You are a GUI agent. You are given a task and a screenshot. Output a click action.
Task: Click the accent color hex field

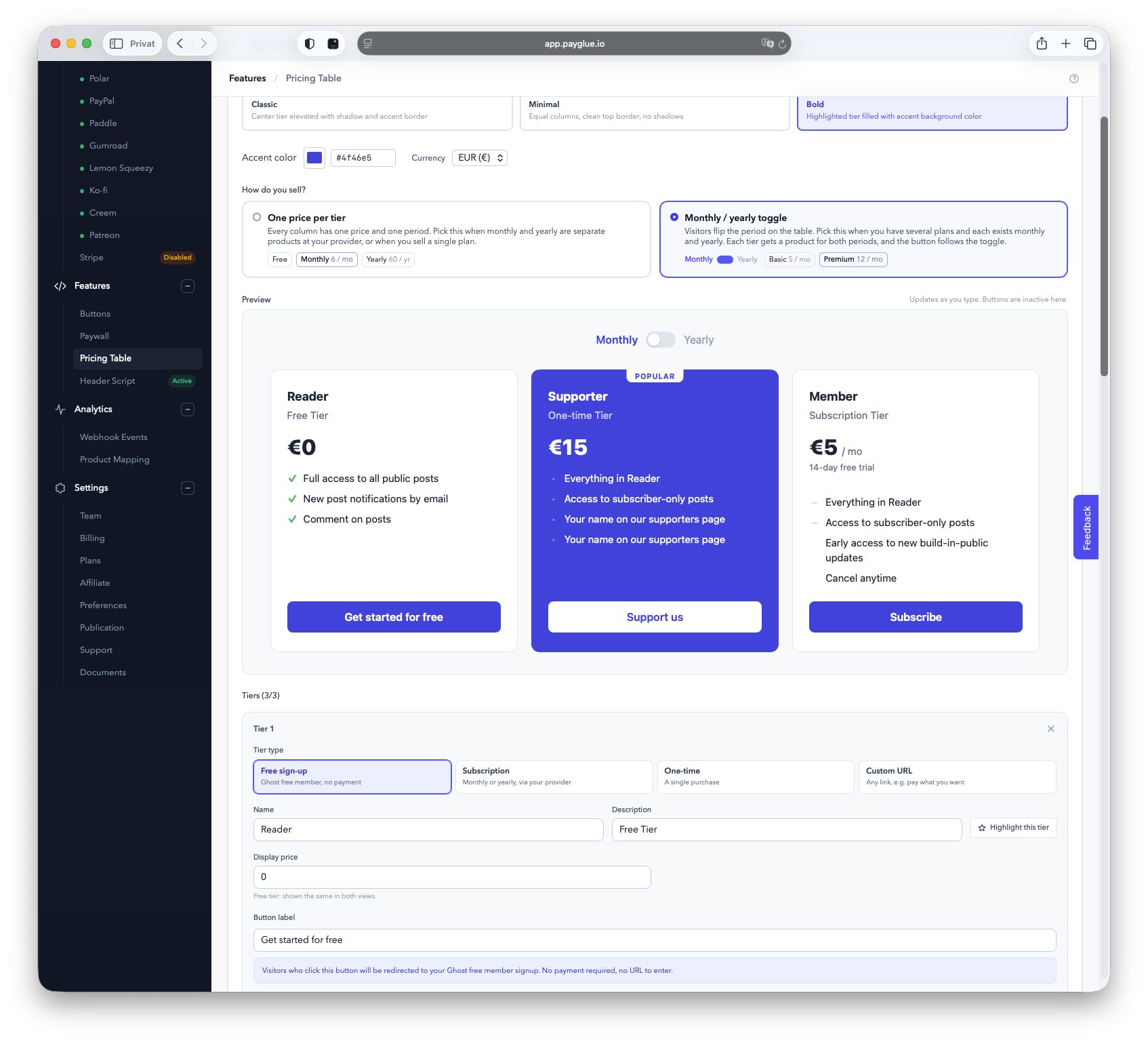tap(363, 158)
